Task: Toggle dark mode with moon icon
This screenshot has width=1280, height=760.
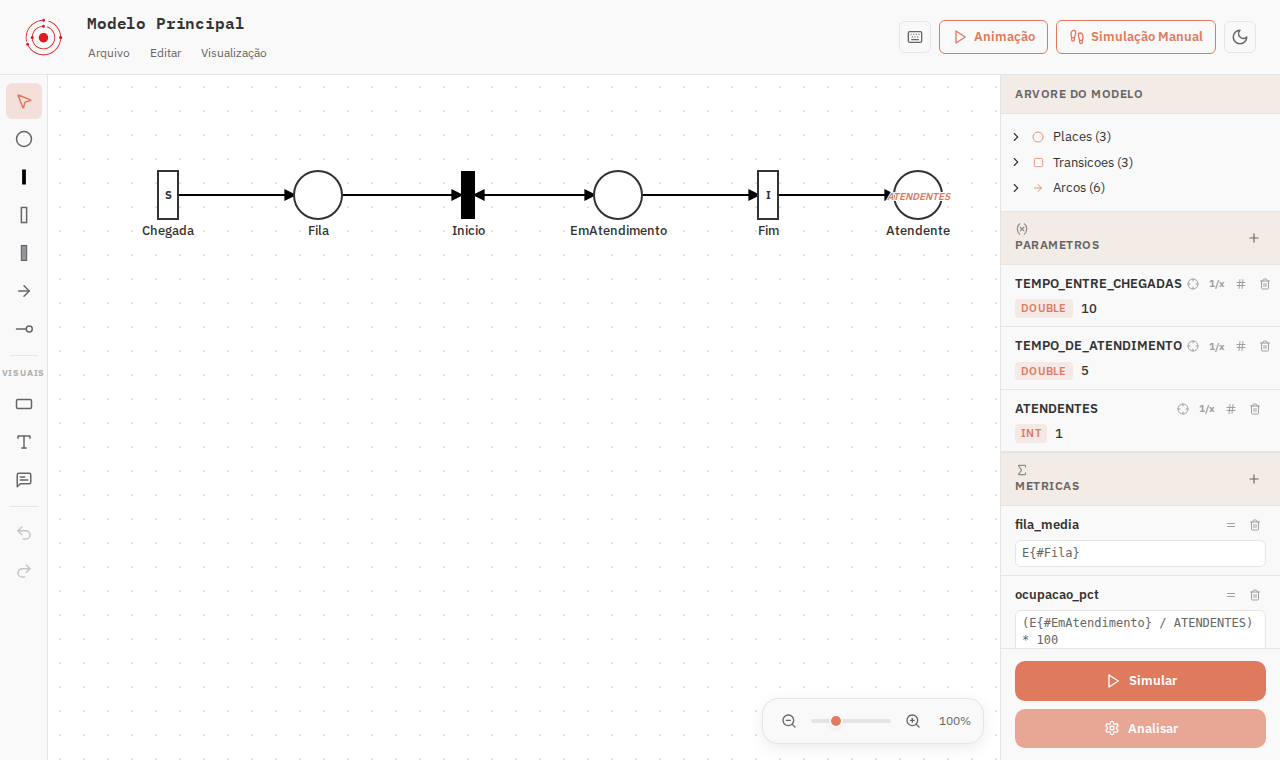Action: coord(1240,37)
